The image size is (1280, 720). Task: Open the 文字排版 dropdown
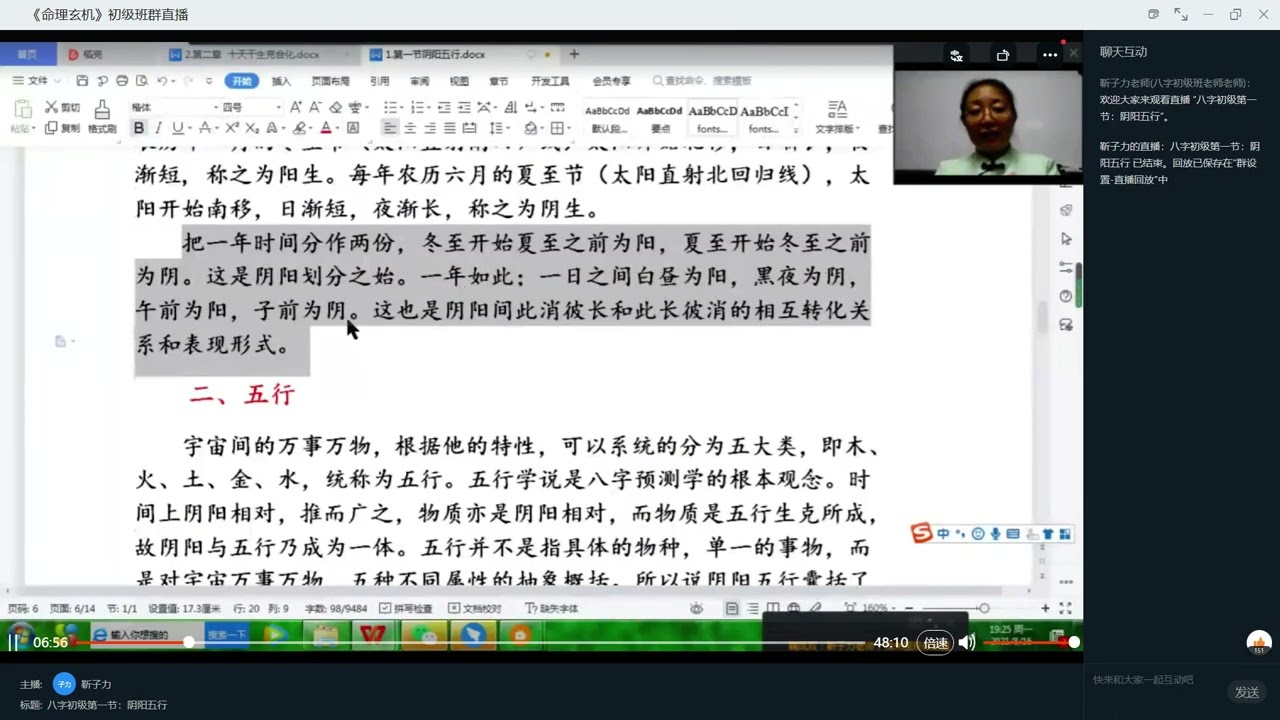[837, 117]
